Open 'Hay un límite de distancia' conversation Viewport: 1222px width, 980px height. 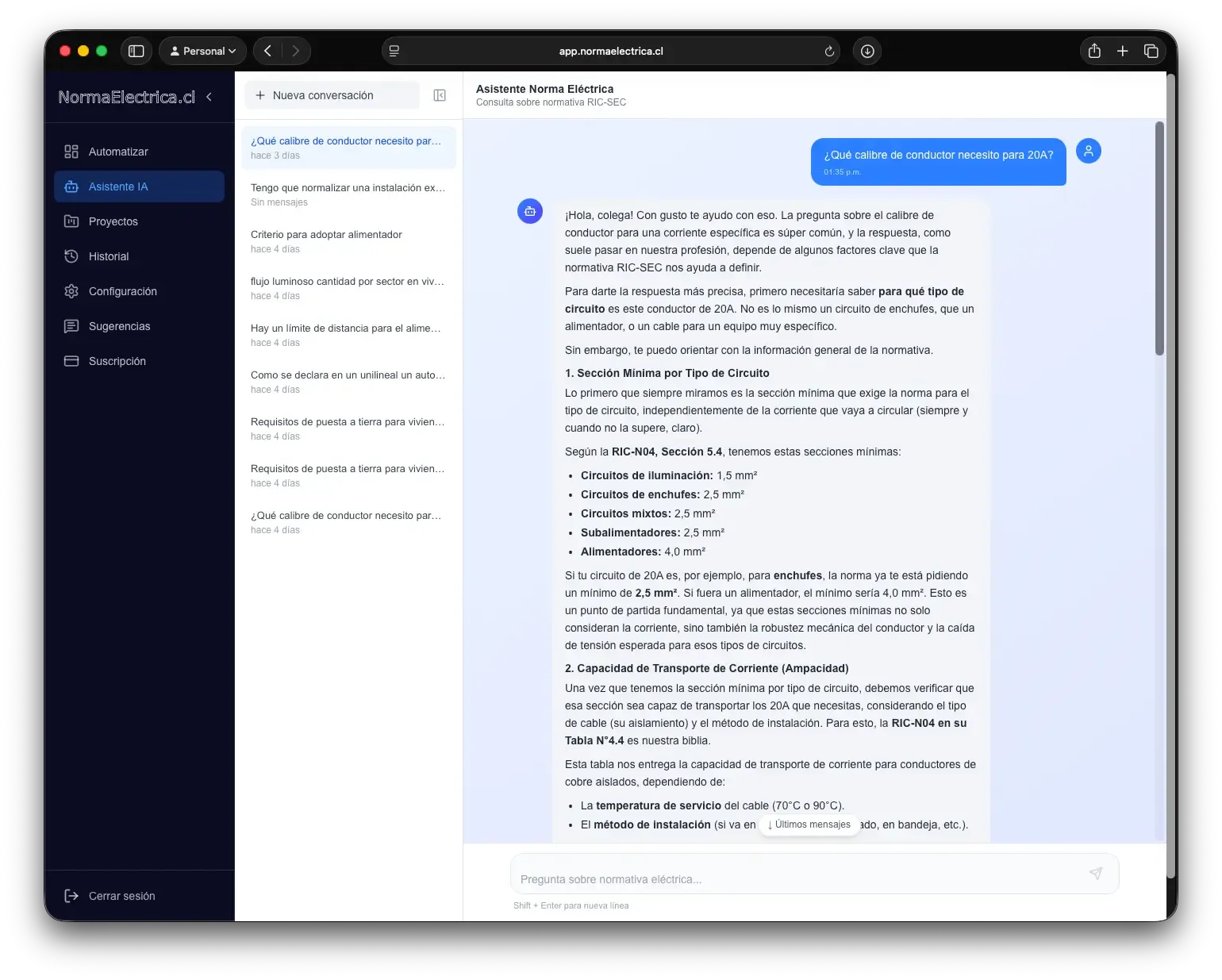[348, 335]
